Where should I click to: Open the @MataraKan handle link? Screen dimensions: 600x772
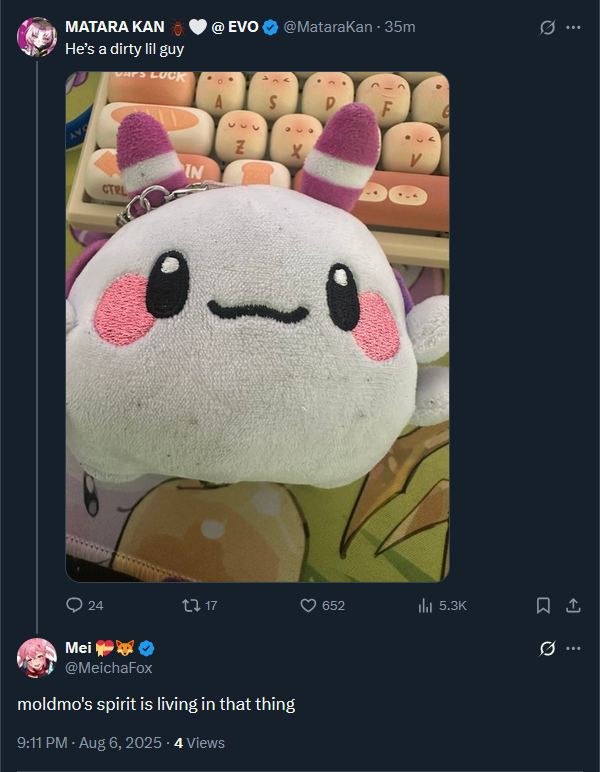328,27
